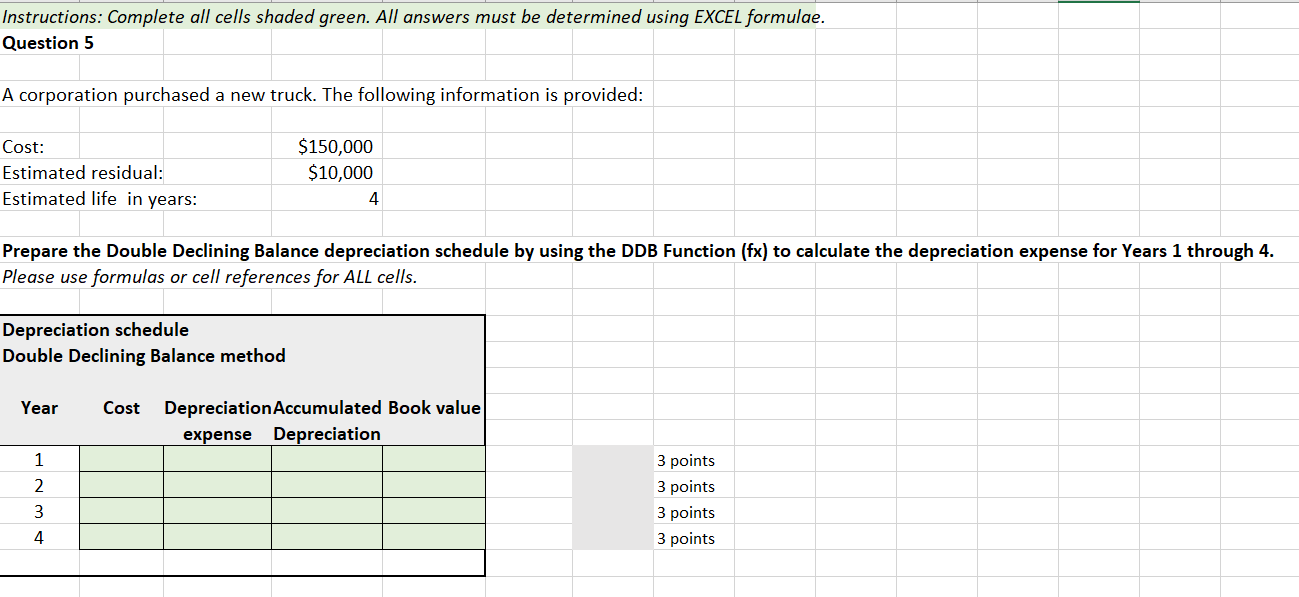Select the grey score cell beside Year 4
1299x597 pixels.
[612, 538]
